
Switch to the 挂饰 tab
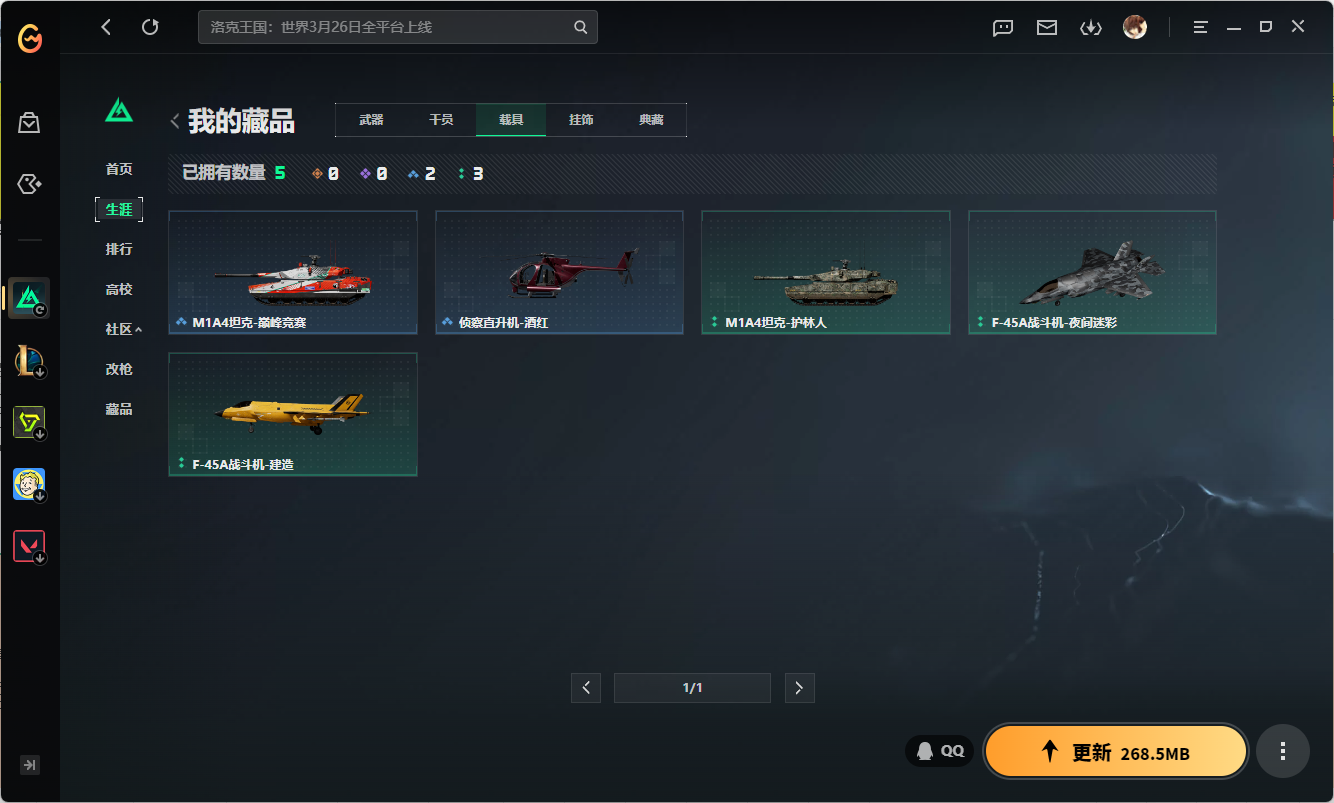(x=581, y=120)
